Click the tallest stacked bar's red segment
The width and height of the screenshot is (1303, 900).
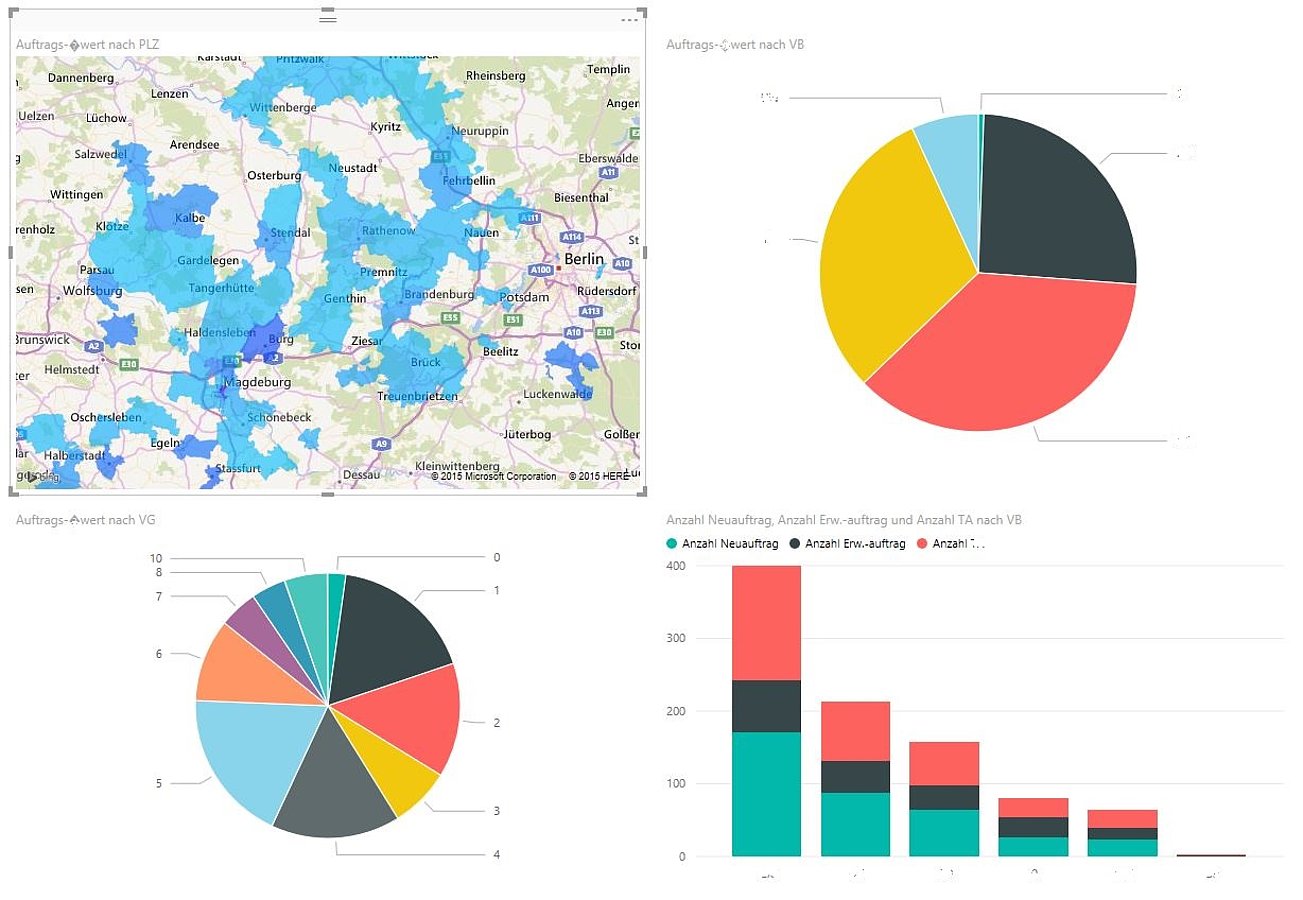(x=766, y=622)
